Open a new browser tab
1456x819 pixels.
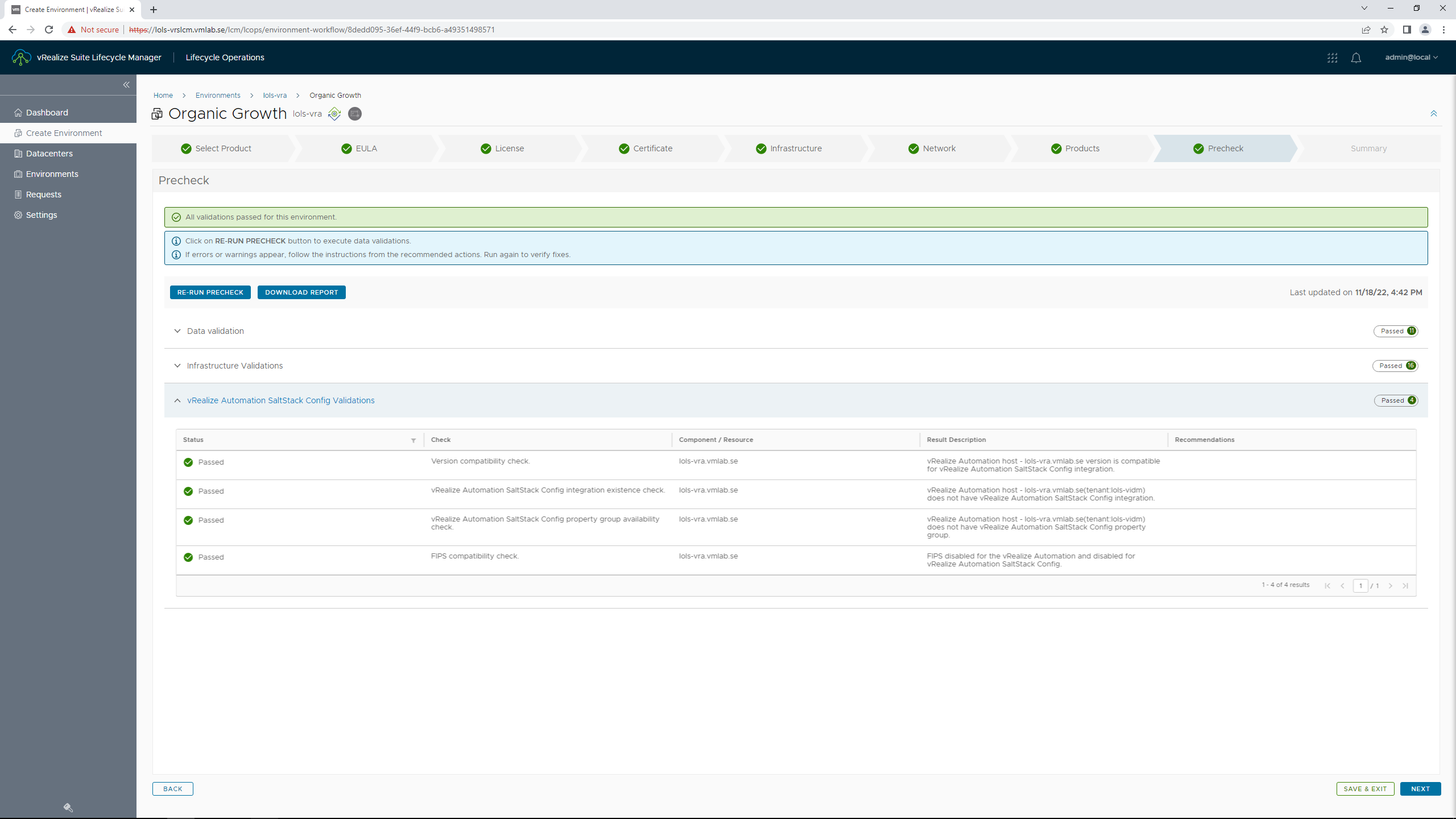coord(154,10)
